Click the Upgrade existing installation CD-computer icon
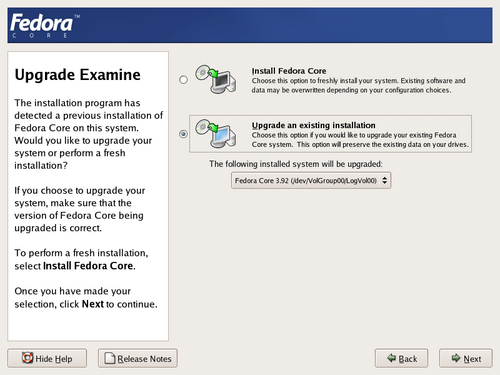Viewport: 500px width, 375px height. (x=216, y=134)
